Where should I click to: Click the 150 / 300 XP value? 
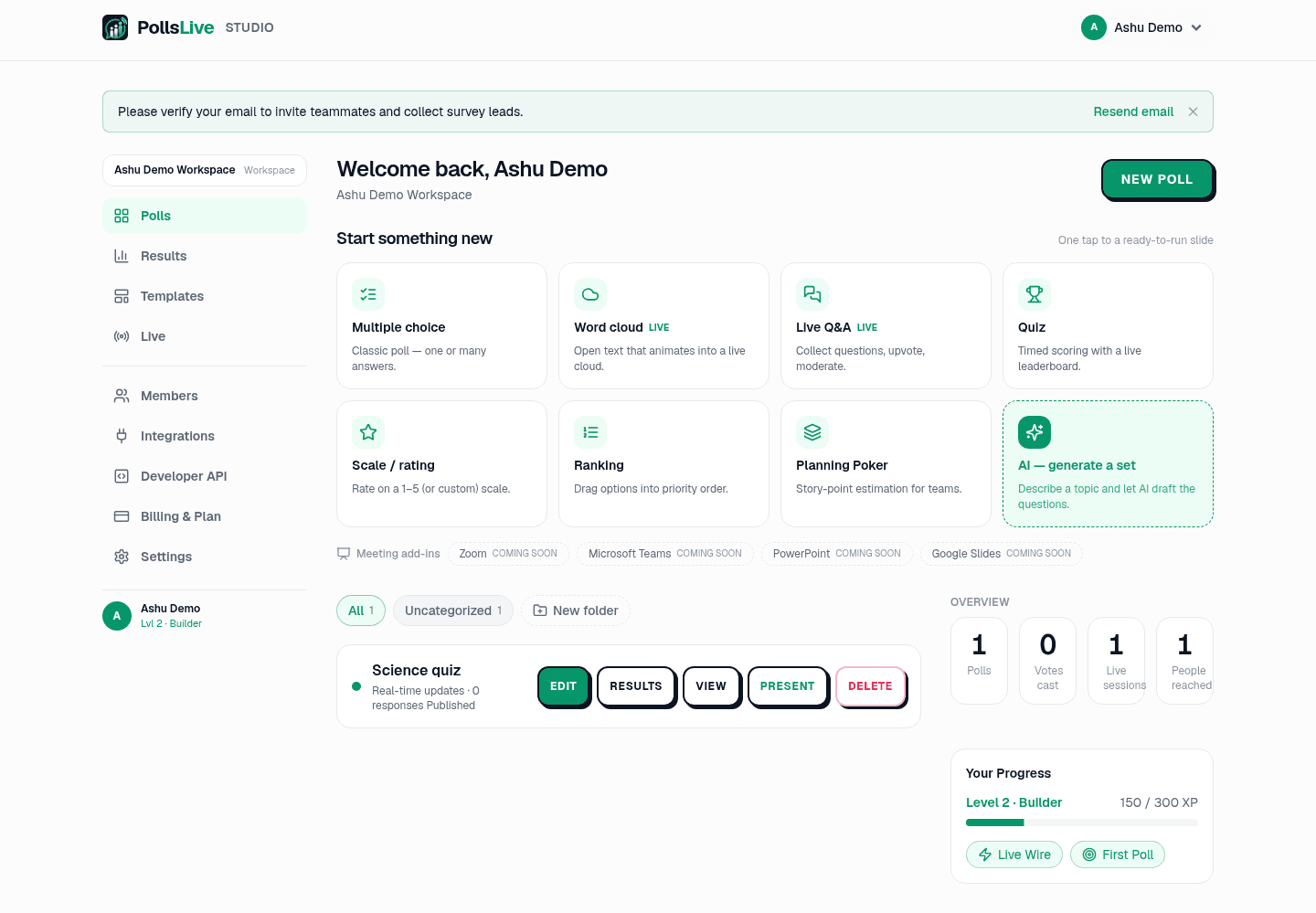(1159, 802)
